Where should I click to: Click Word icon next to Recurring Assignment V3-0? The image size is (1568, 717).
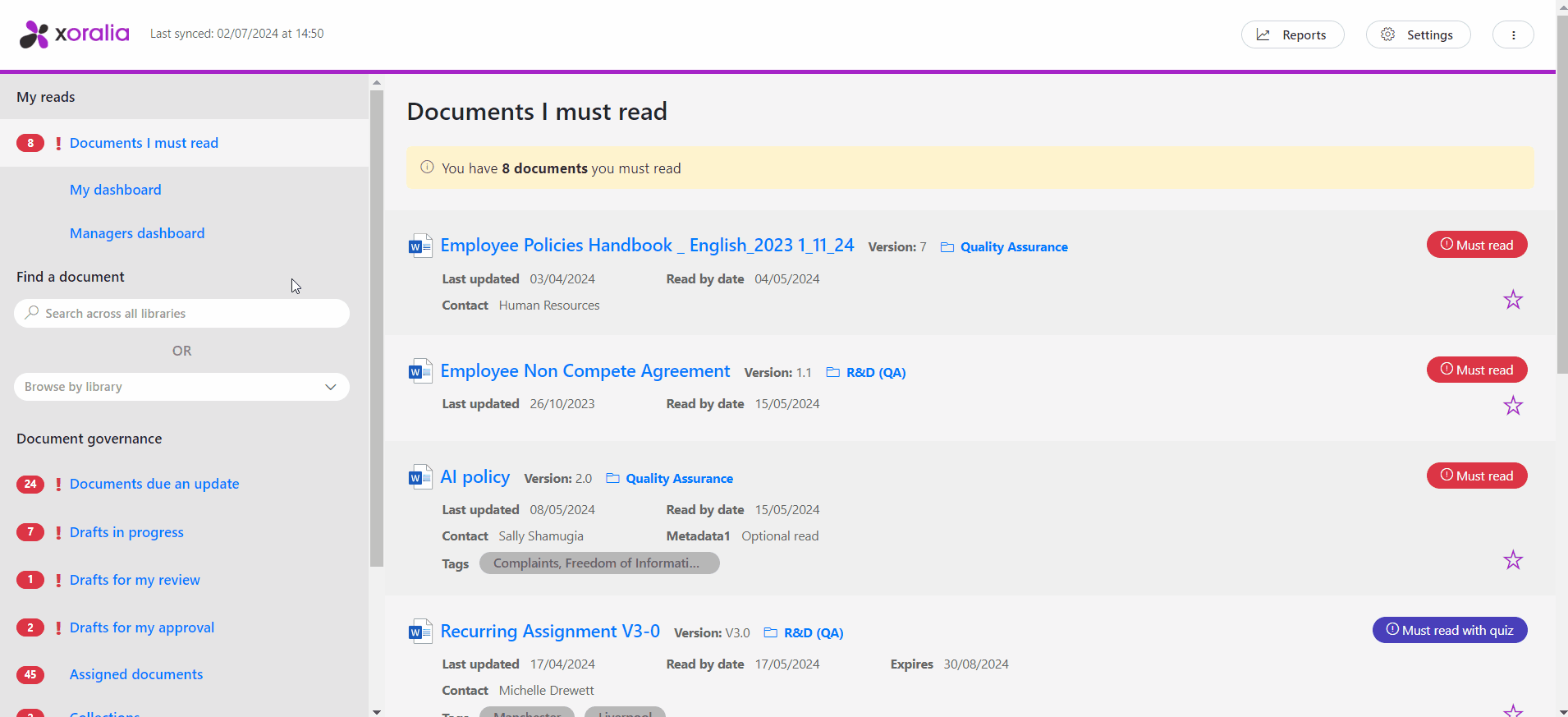pos(420,632)
